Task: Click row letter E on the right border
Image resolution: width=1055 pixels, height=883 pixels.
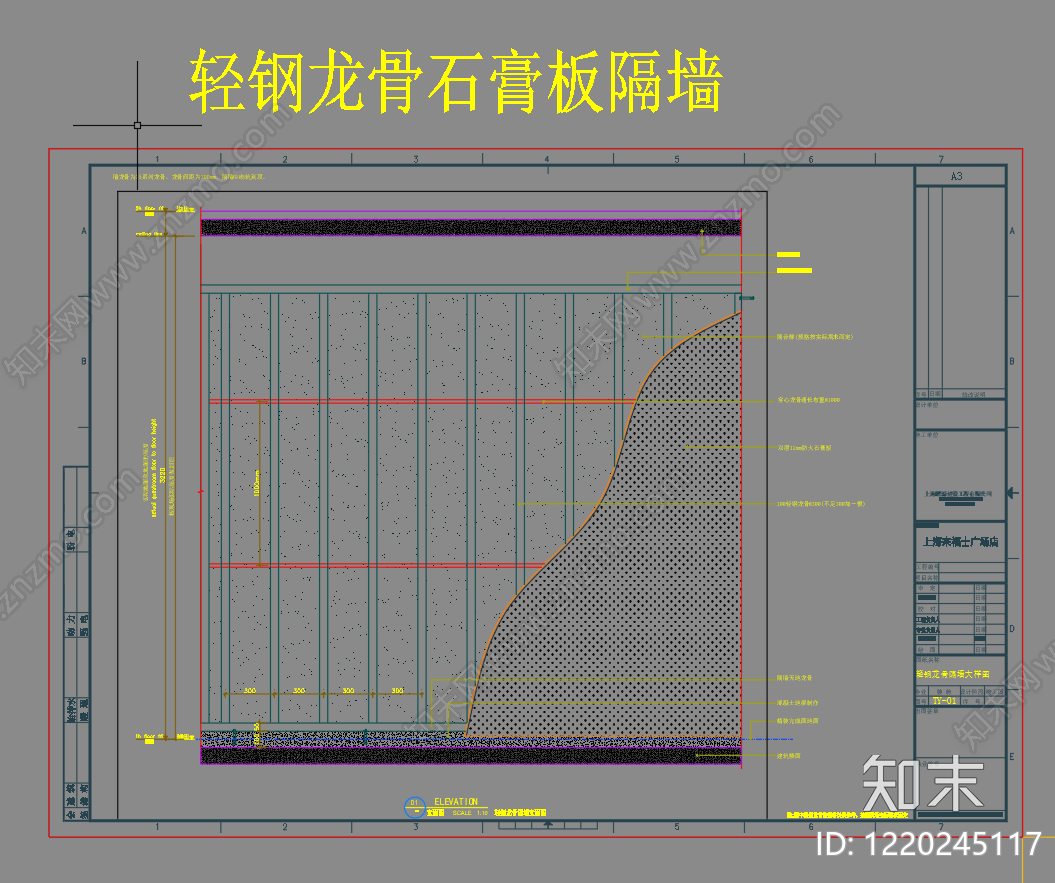Action: tap(1011, 756)
